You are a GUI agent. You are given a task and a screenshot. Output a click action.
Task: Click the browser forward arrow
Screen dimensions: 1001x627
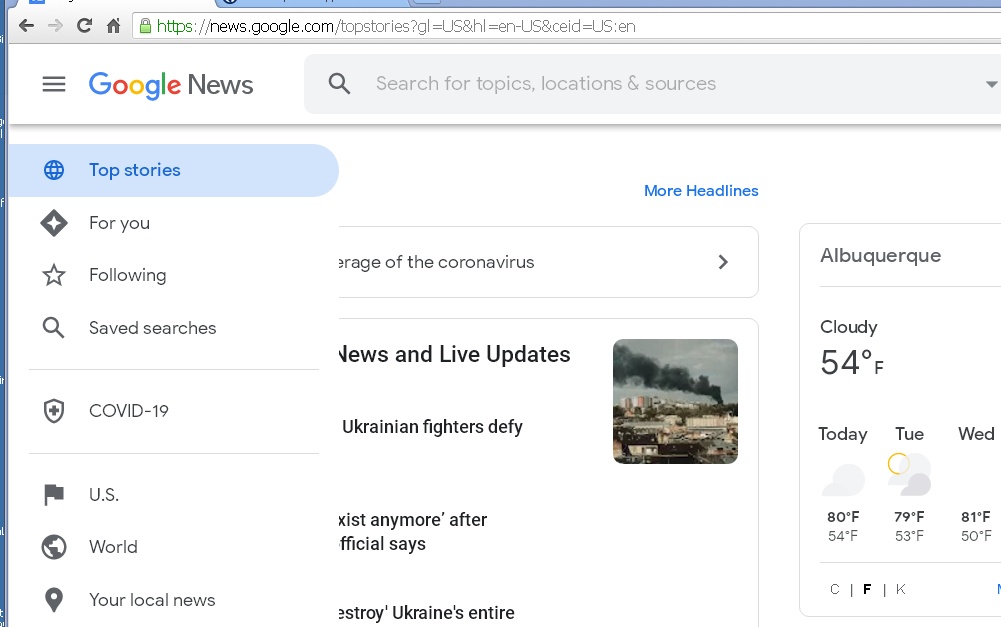point(56,26)
